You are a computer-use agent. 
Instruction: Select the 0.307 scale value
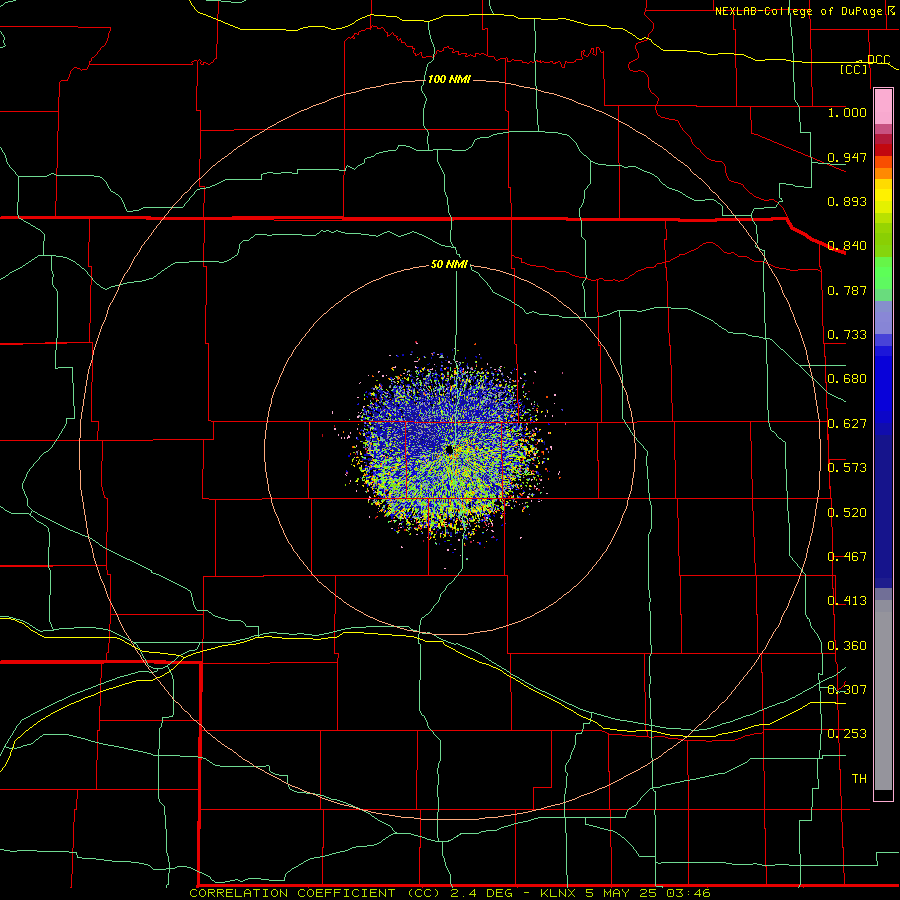(x=847, y=690)
